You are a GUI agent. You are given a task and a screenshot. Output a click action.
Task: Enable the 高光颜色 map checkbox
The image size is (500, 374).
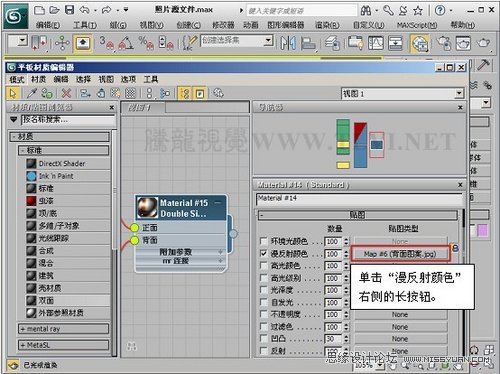coord(263,266)
